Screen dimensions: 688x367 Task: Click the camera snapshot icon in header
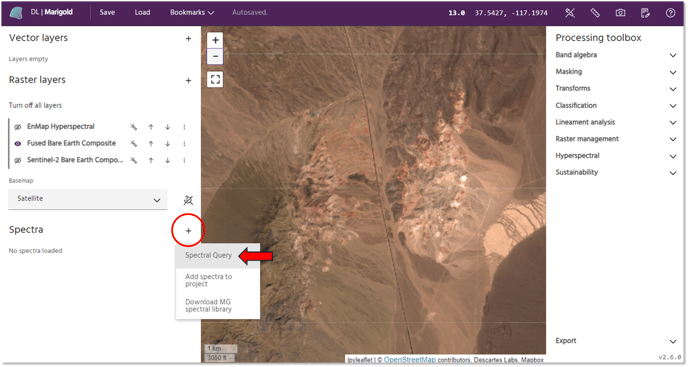(620, 13)
